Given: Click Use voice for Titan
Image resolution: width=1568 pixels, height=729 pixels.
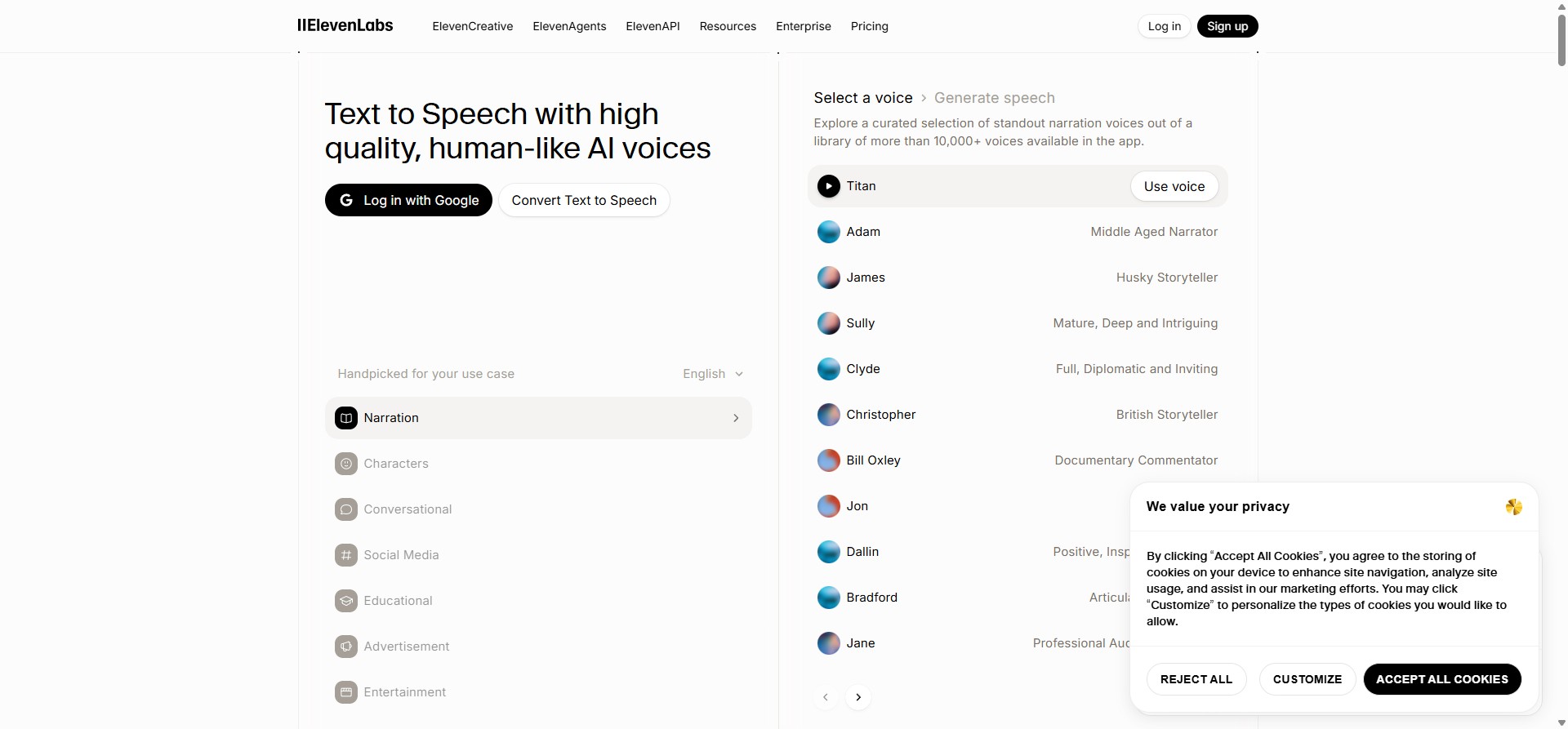Looking at the screenshot, I should tap(1174, 186).
